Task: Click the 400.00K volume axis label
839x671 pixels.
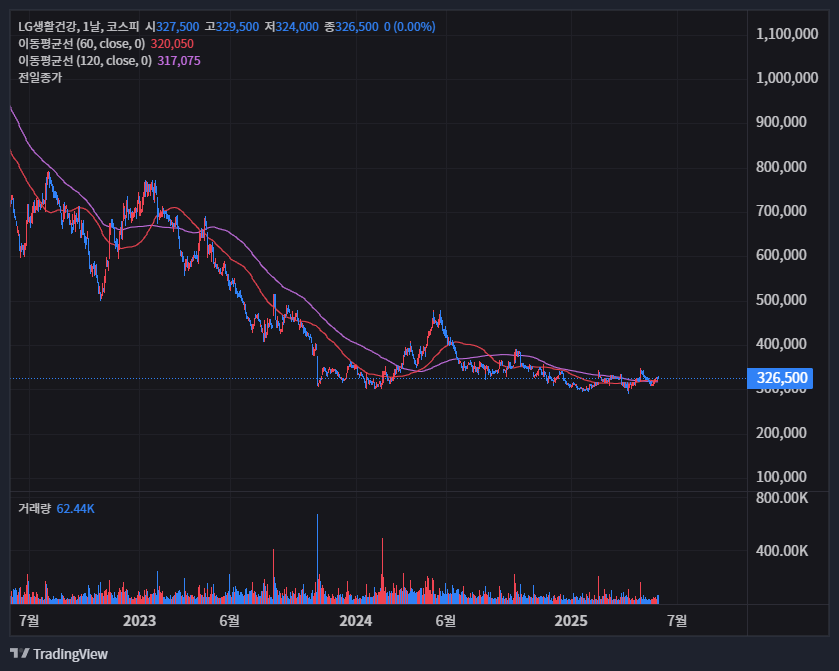Action: click(x=782, y=551)
